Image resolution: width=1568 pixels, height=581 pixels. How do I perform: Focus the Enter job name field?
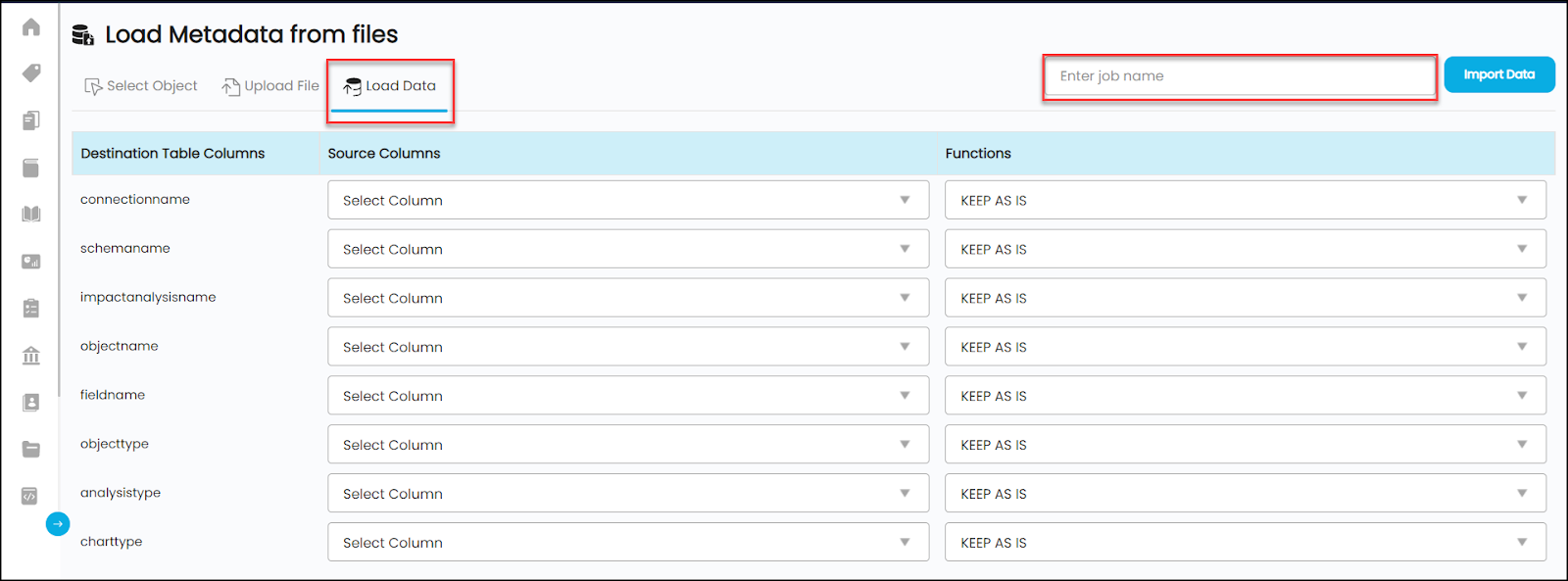tap(1240, 76)
